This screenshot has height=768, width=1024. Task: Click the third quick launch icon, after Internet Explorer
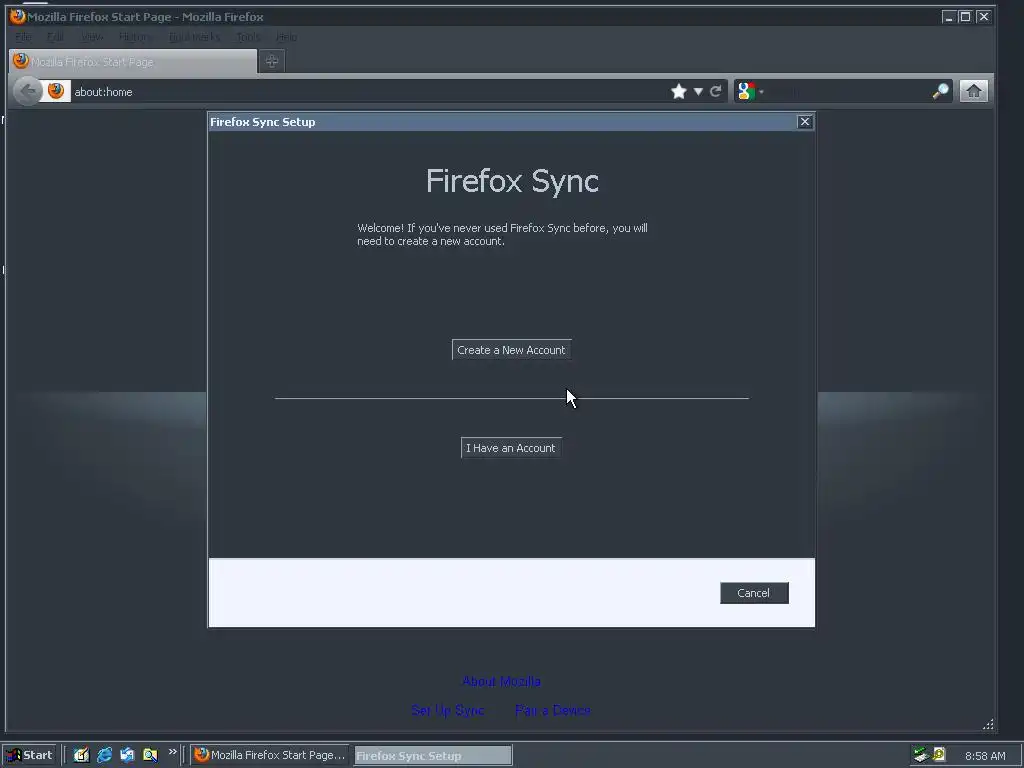pos(127,755)
